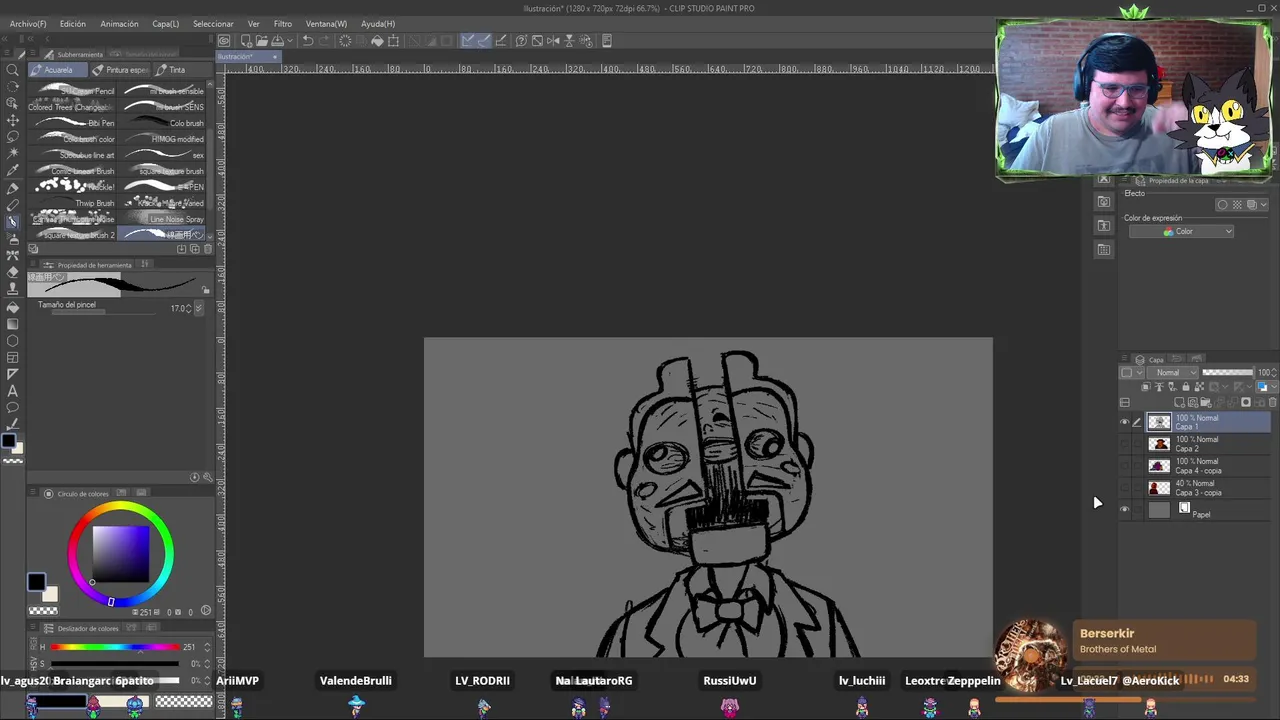Click the Fill icon in command bar

[x=377, y=41]
